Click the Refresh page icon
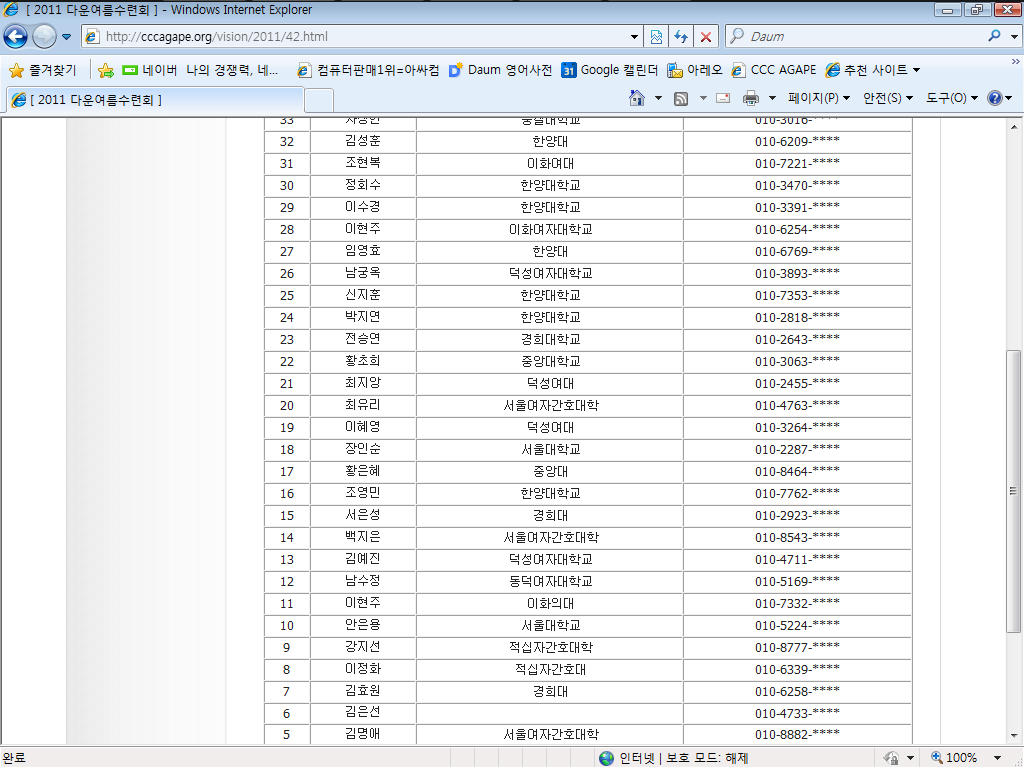The width and height of the screenshot is (1024, 768). click(681, 37)
